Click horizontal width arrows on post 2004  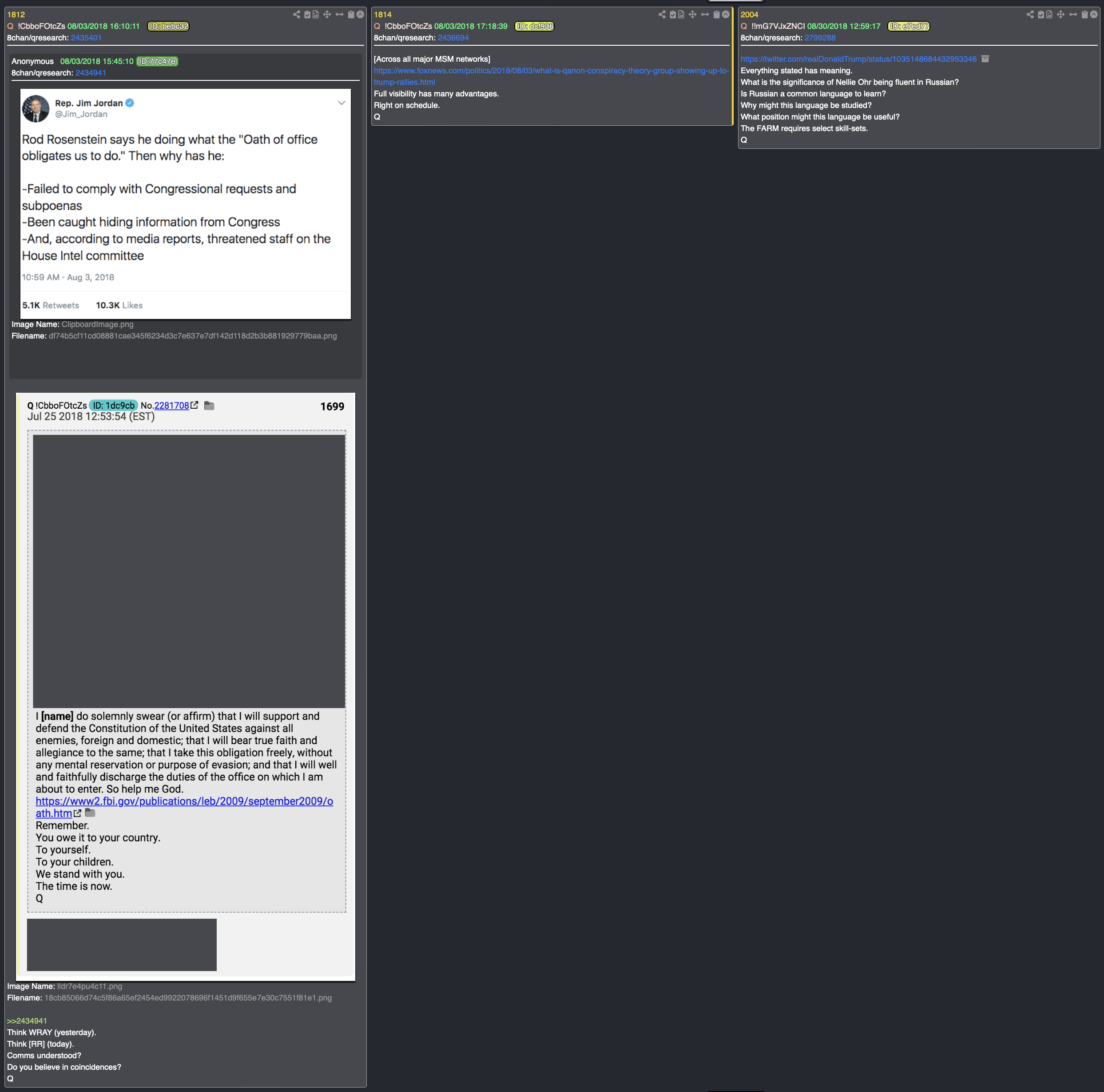point(1072,14)
